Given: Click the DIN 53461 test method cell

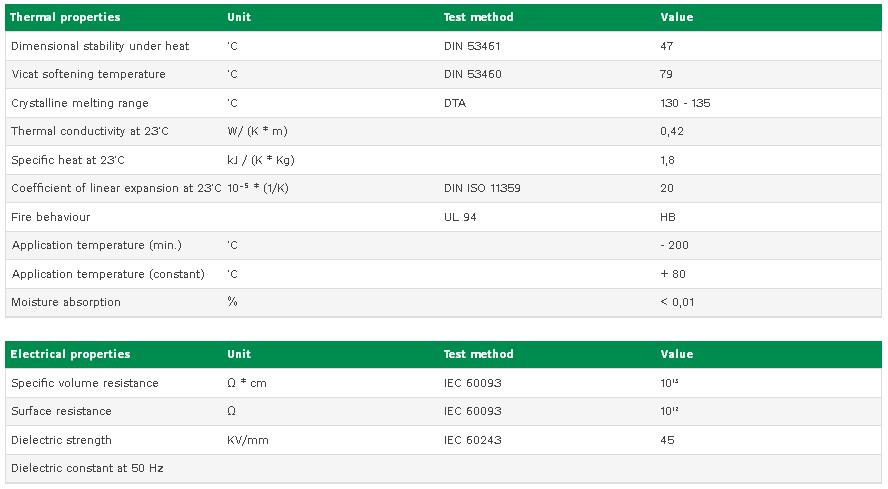Looking at the screenshot, I should coord(472,46).
